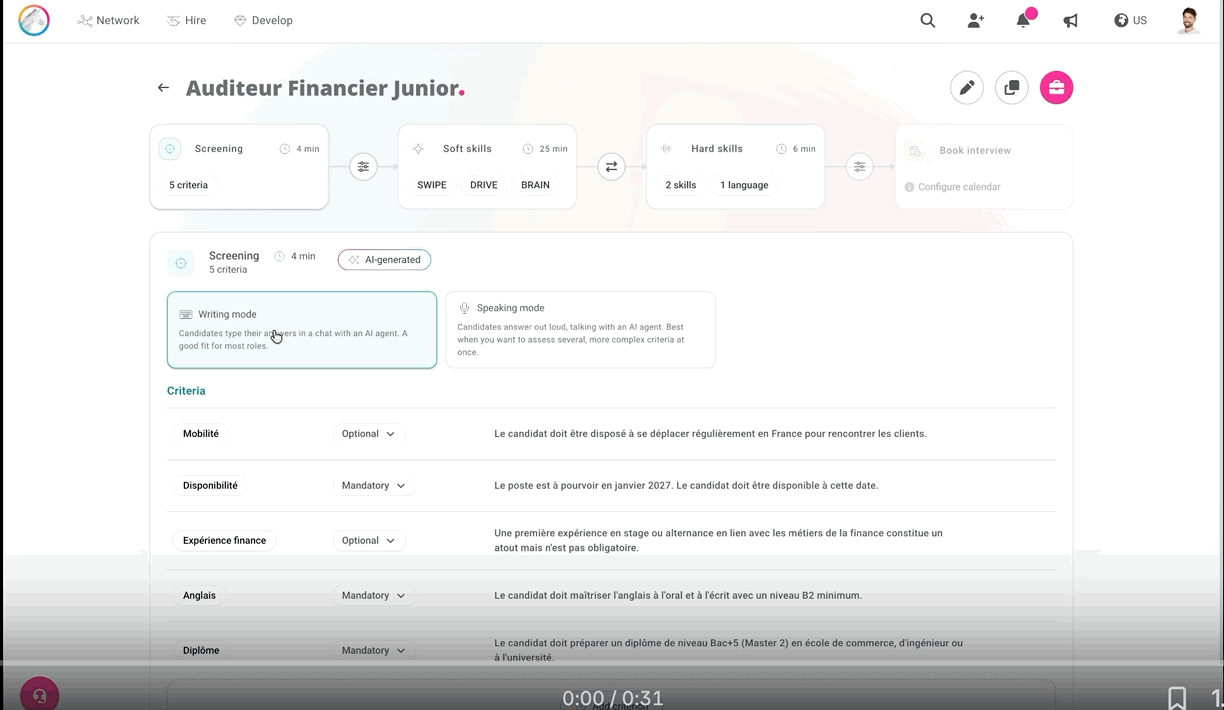Open the Mandatory dropdown for Anglais
Image resolution: width=1224 pixels, height=710 pixels.
[373, 596]
